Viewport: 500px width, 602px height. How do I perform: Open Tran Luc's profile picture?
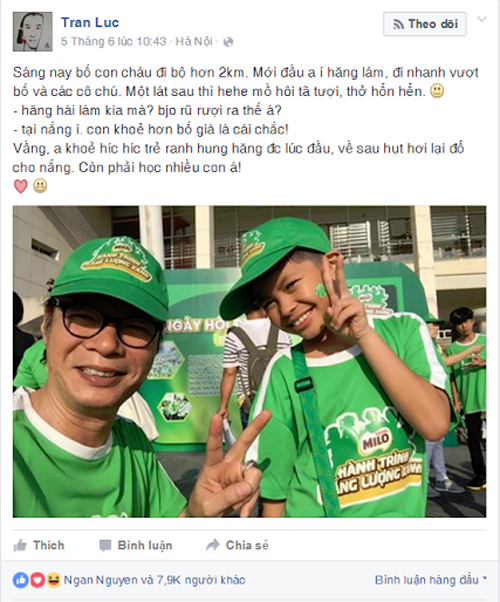33,31
